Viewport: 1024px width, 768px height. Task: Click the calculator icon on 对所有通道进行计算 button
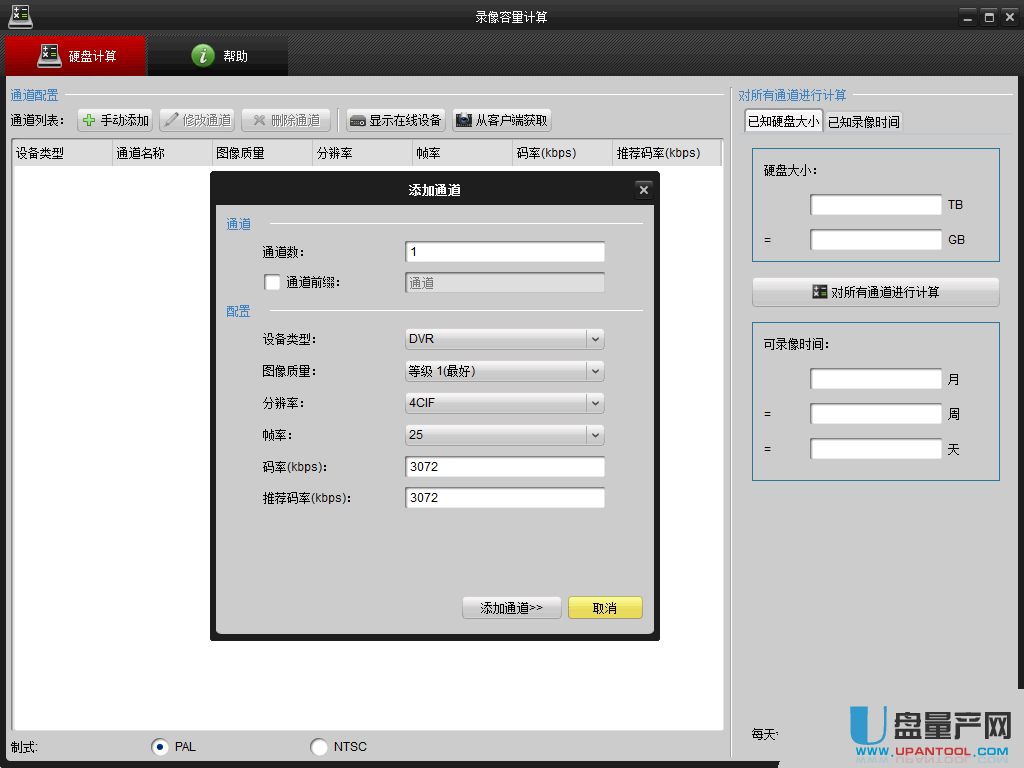click(820, 292)
